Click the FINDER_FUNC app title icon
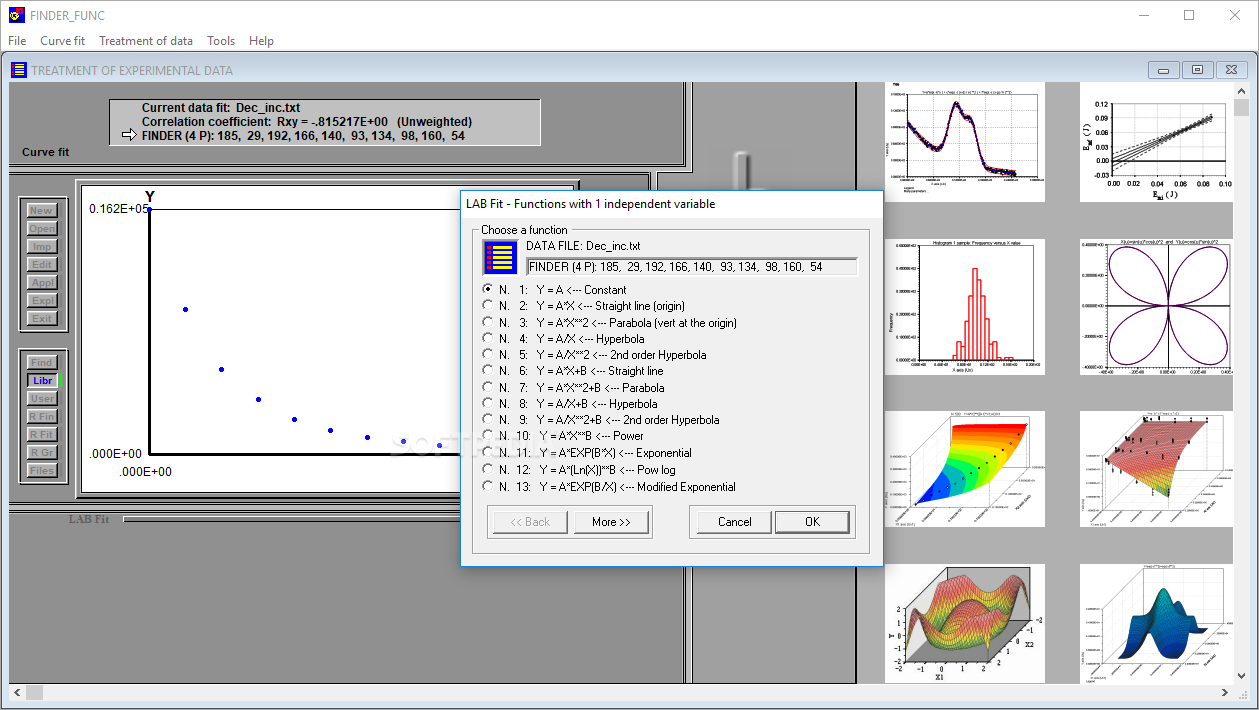Image resolution: width=1259 pixels, height=710 pixels. (x=15, y=15)
